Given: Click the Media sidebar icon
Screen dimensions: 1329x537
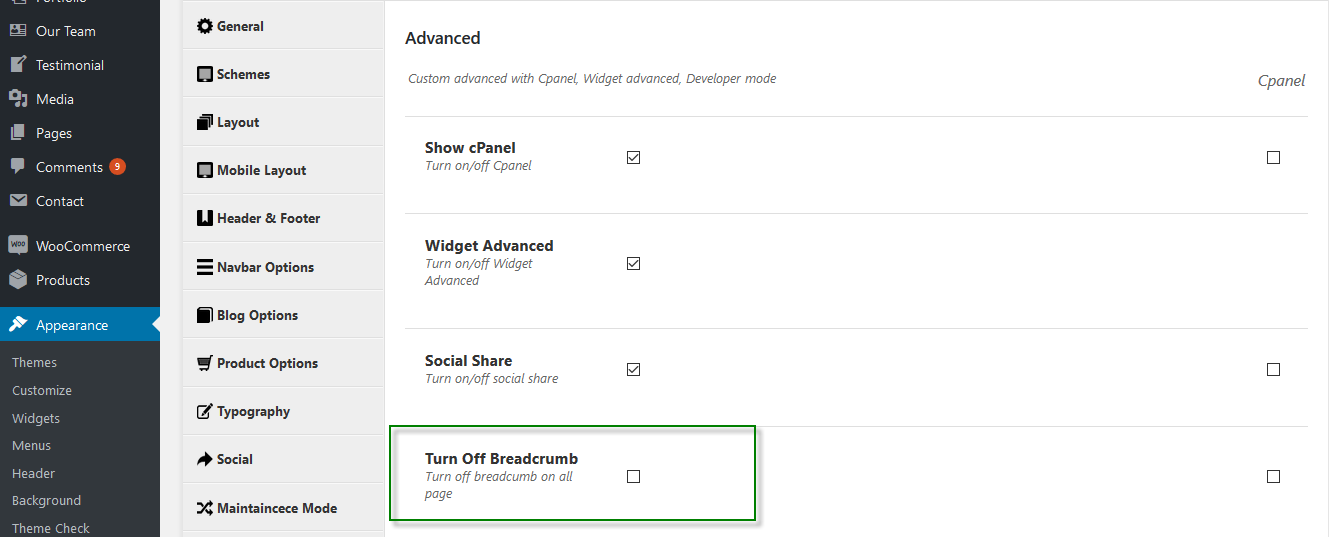Looking at the screenshot, I should (18, 99).
